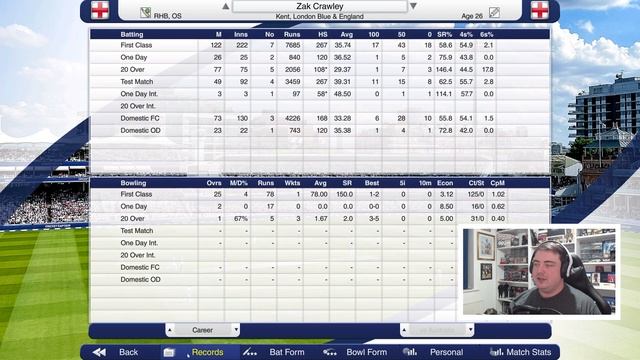Open the Records tab
Image resolution: width=640 pixels, height=360 pixels.
pos(207,352)
